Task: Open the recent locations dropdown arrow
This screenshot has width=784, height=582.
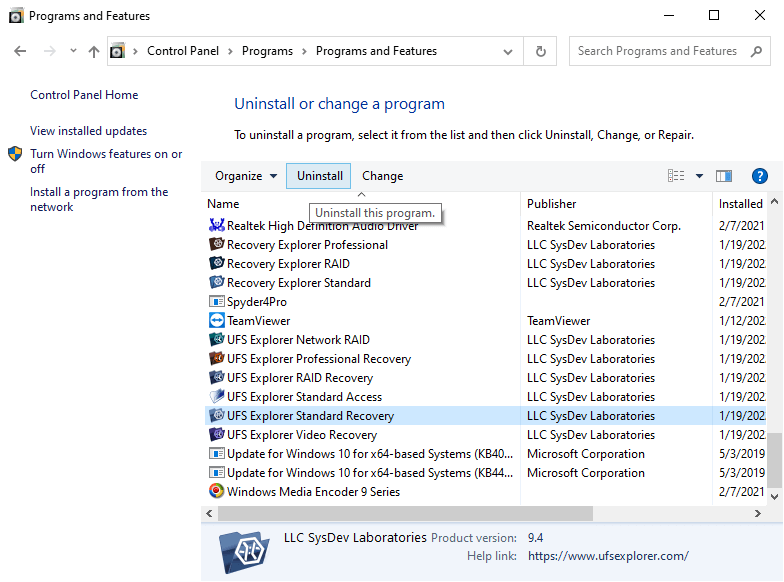Action: pos(73,51)
